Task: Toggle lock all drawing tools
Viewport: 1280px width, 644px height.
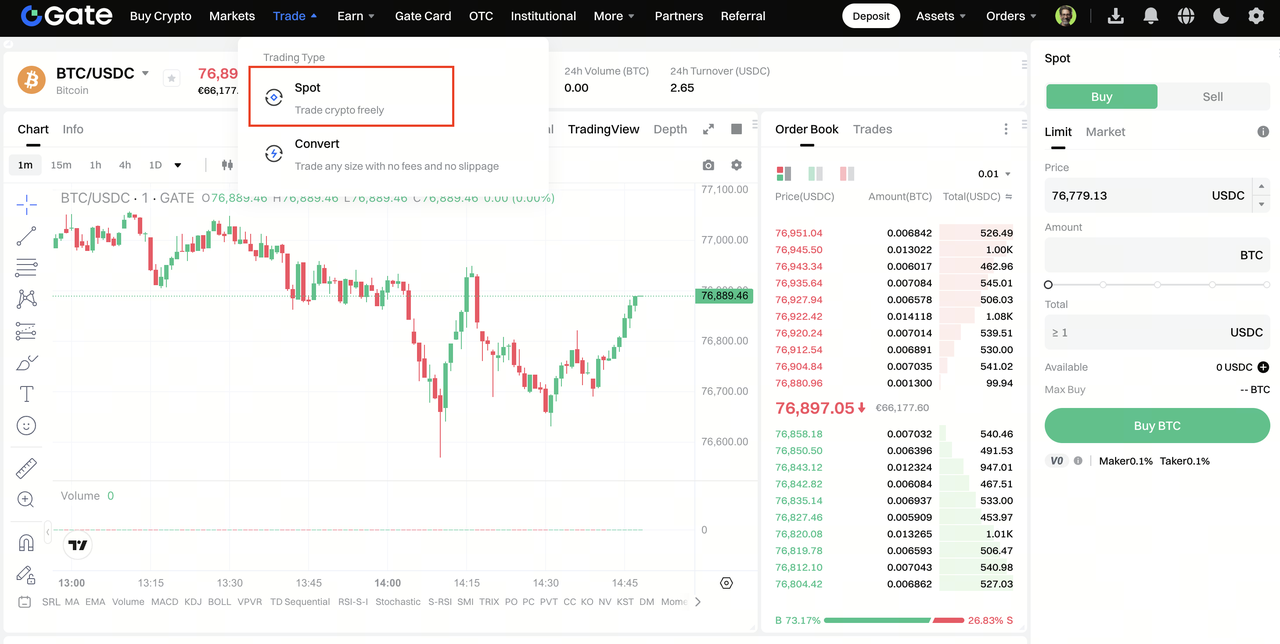Action: coord(27,575)
